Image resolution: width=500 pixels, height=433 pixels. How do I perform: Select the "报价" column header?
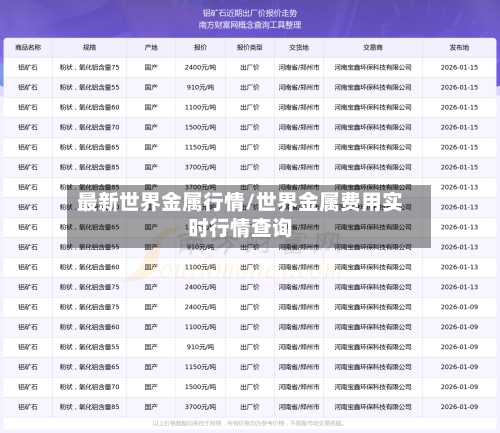click(200, 47)
